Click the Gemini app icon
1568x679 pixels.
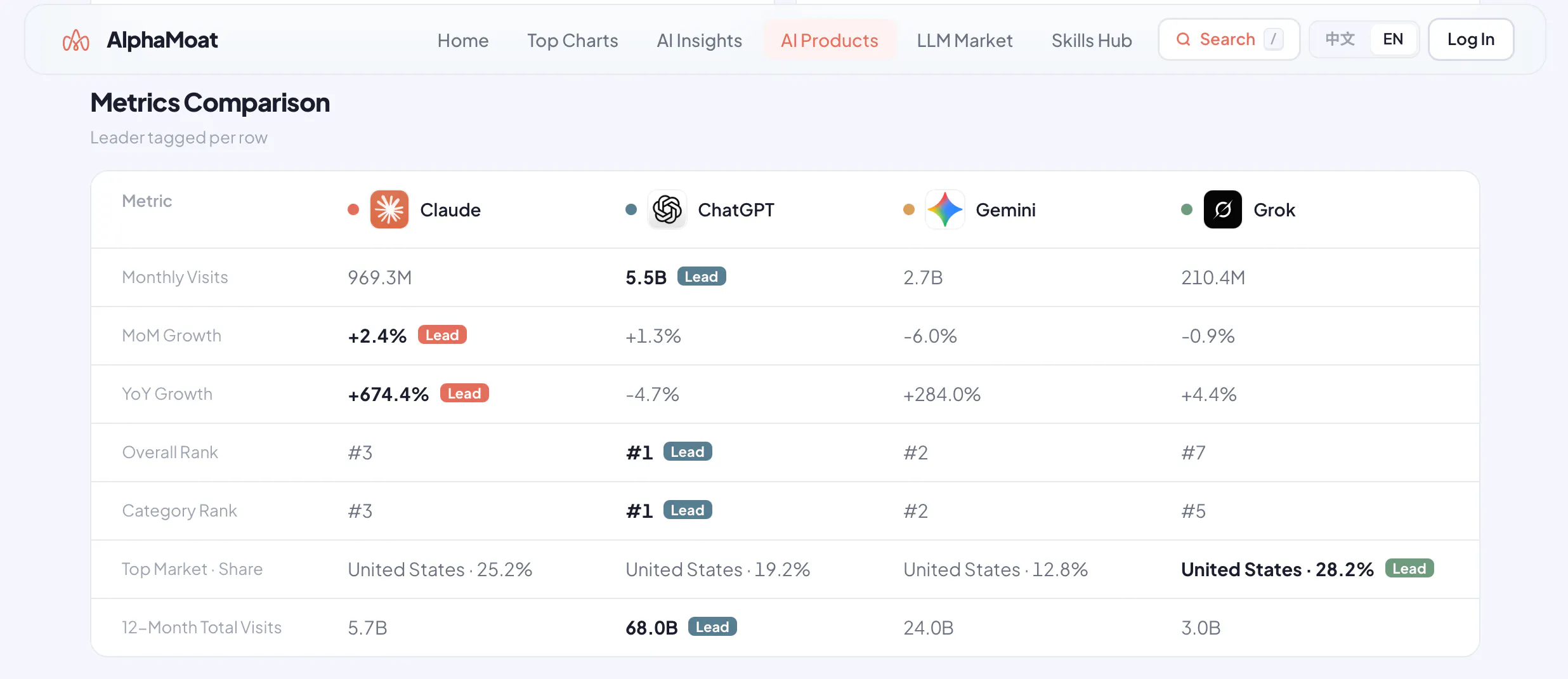(945, 209)
